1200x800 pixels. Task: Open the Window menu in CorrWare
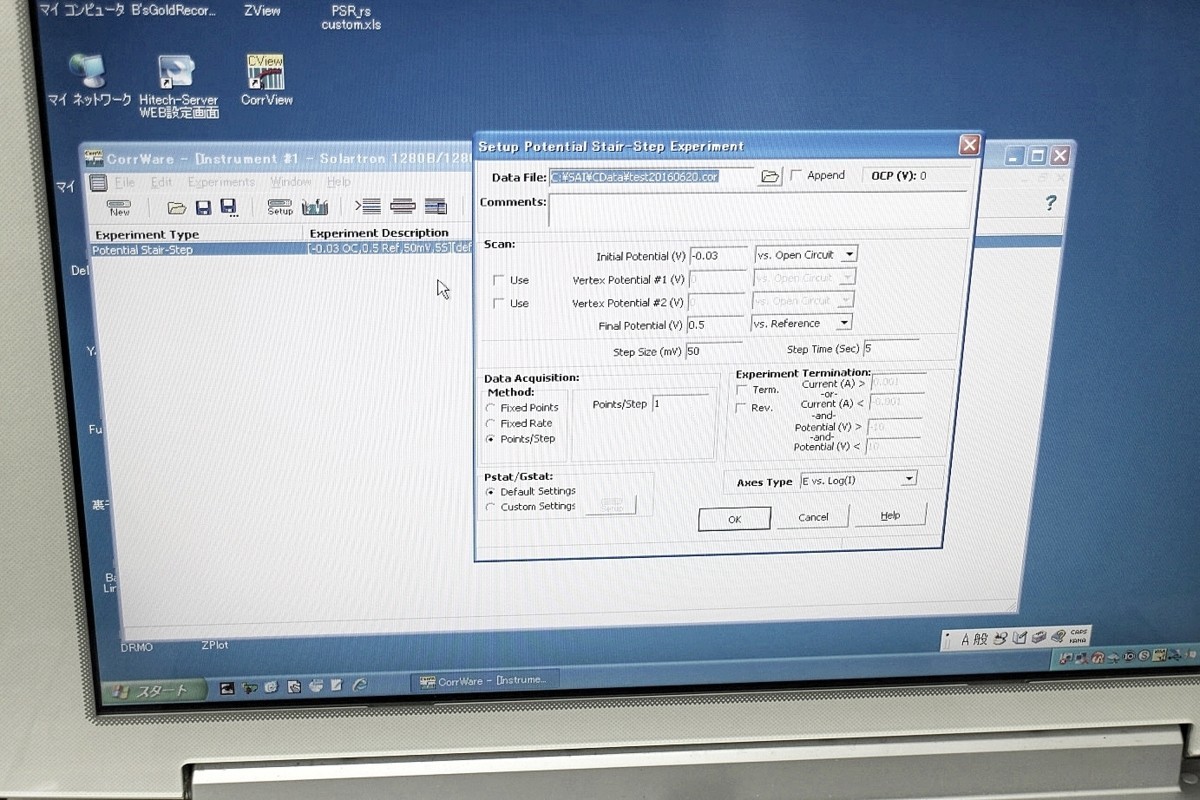coord(291,182)
